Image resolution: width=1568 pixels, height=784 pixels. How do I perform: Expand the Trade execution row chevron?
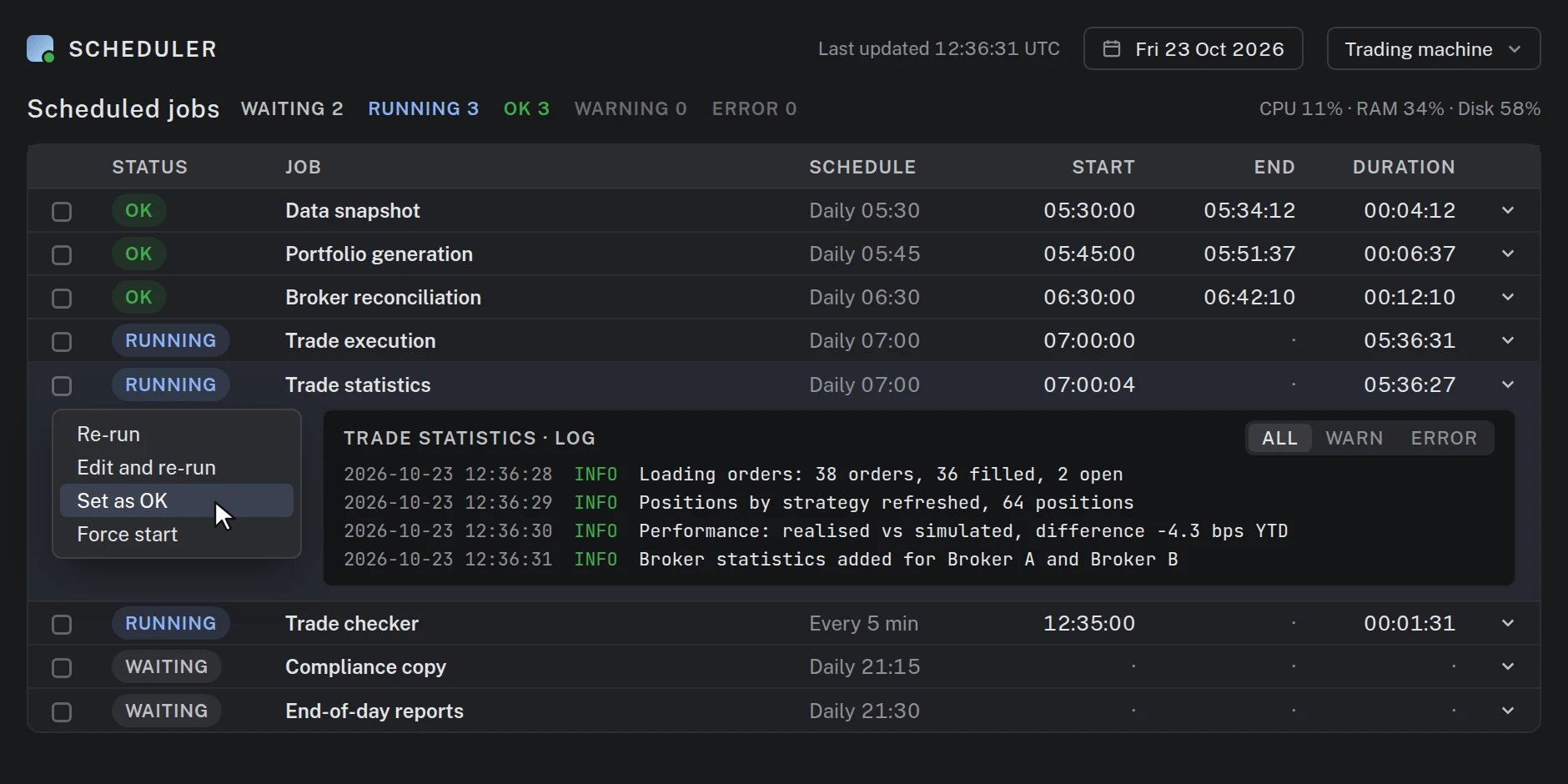(x=1508, y=340)
